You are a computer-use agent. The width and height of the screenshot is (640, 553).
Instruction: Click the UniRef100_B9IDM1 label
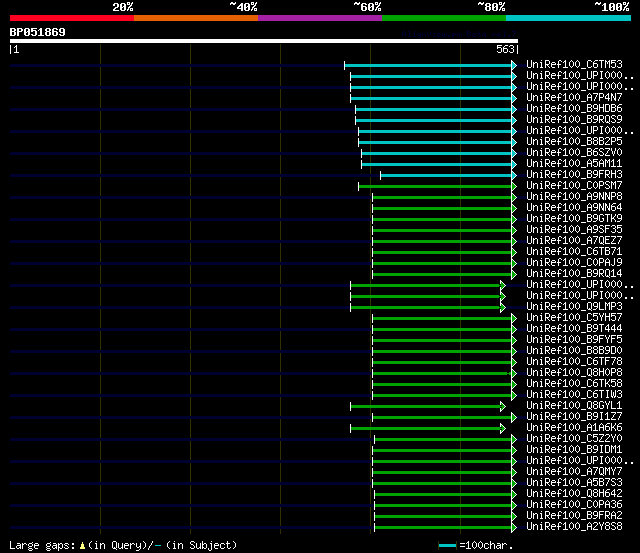(574, 450)
